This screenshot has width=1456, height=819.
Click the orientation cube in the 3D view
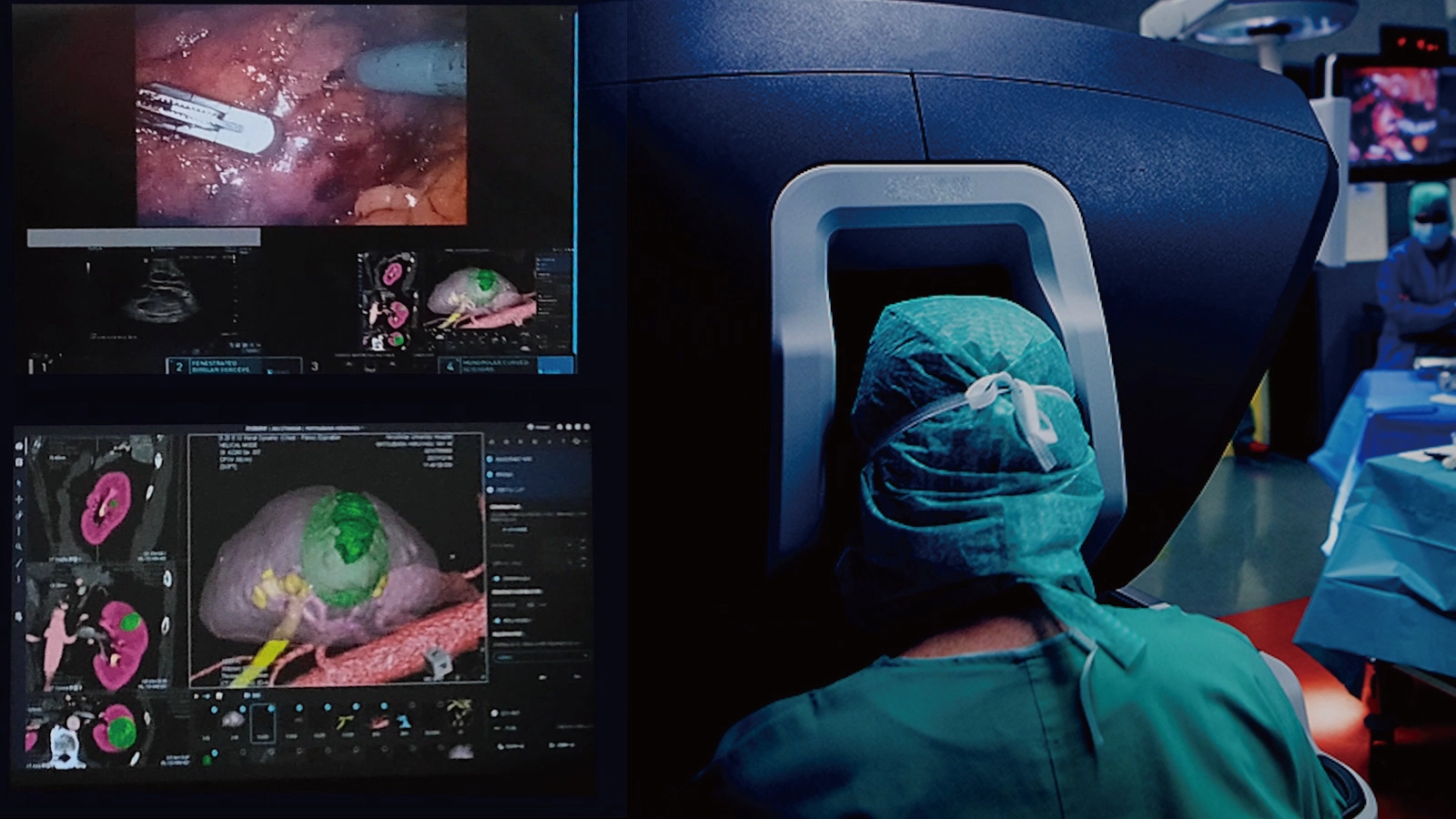tap(437, 662)
